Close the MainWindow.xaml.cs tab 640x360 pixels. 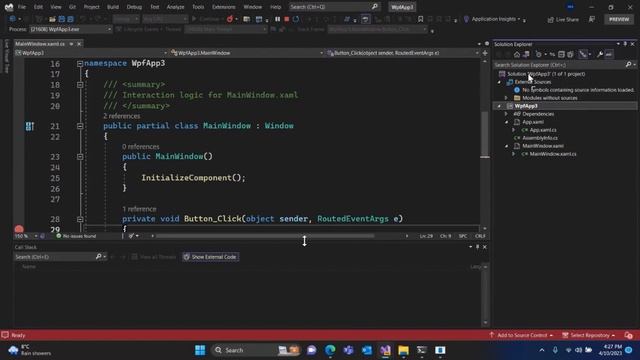click(79, 44)
